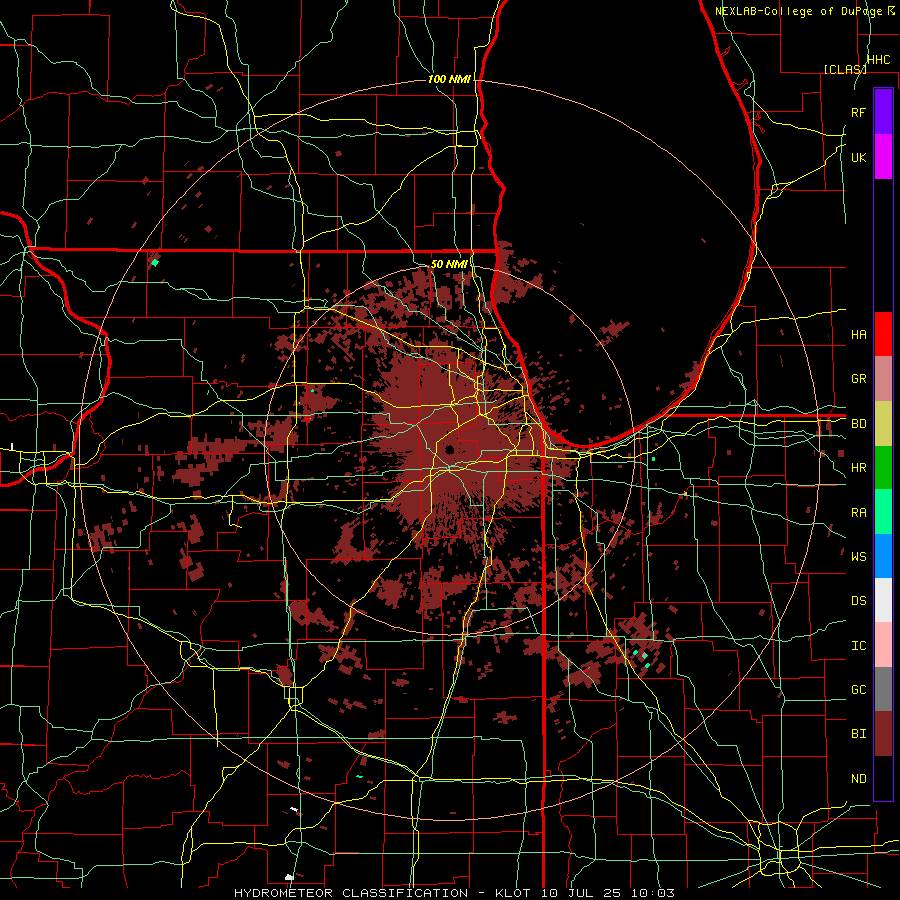Screen dimensions: 900x900
Task: Click the purple RF legend color swatch
Action: (x=883, y=112)
